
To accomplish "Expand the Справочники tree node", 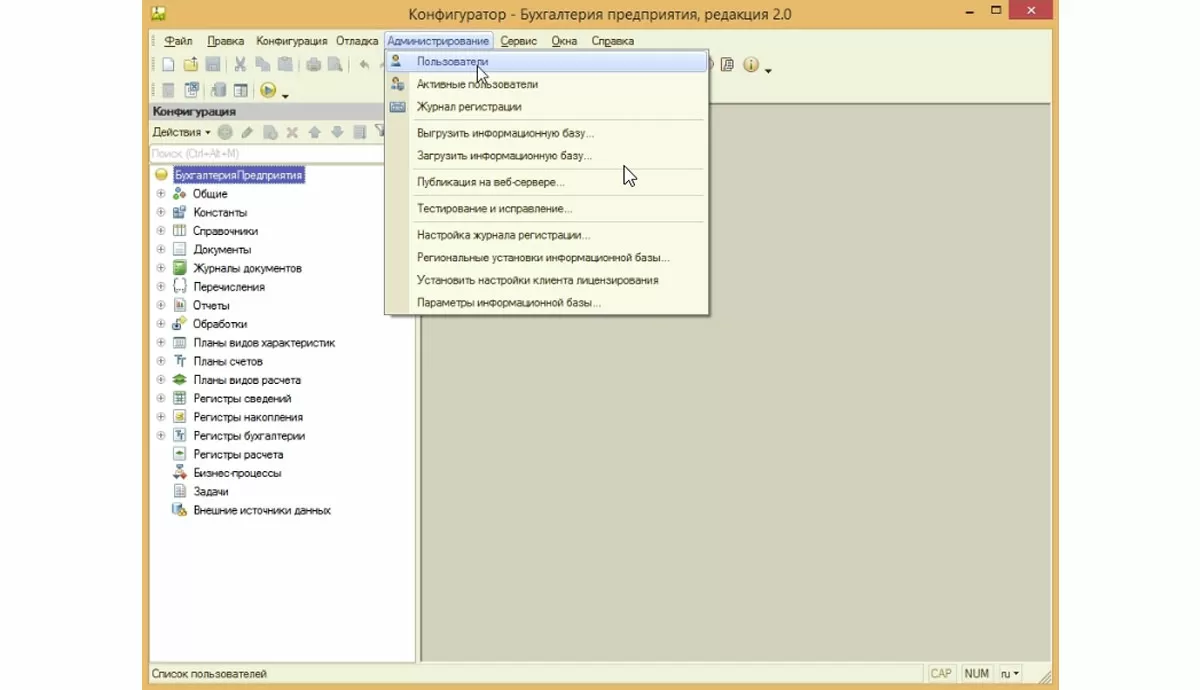I will point(161,231).
